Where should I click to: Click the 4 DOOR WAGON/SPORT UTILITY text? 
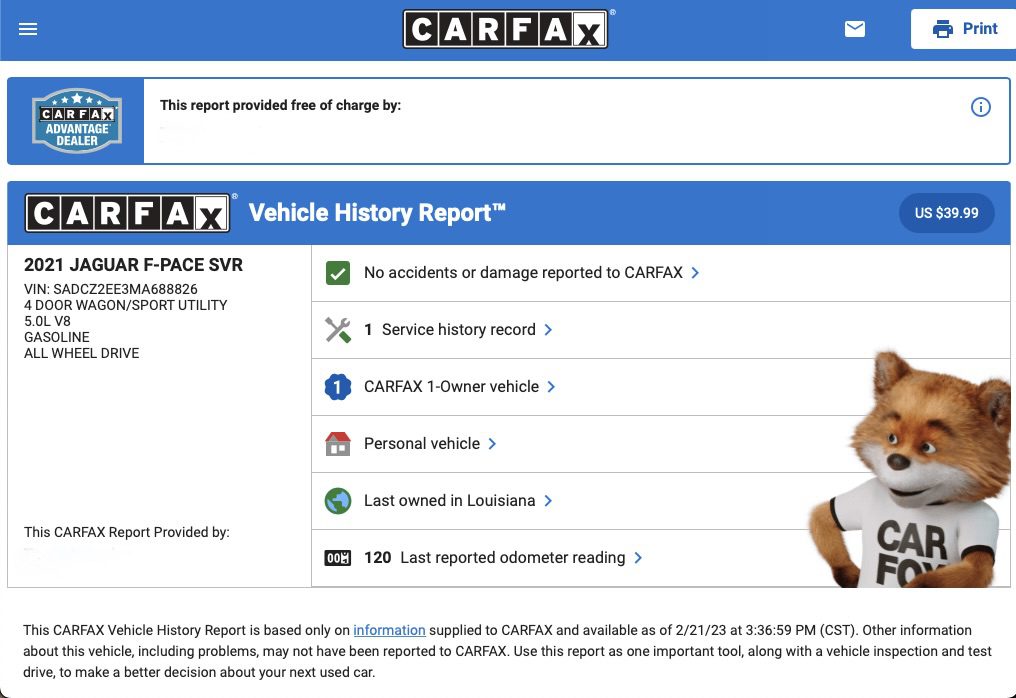pos(126,305)
